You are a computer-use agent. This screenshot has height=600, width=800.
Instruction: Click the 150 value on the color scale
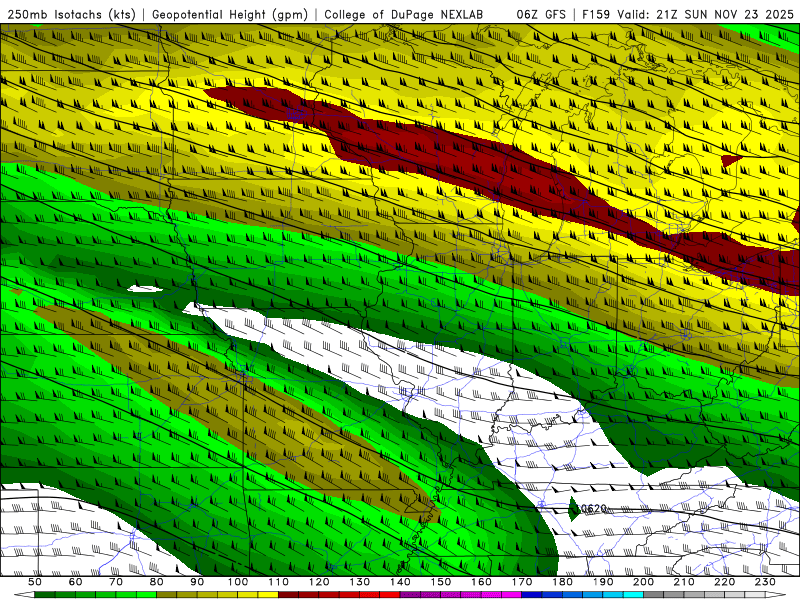click(x=441, y=582)
